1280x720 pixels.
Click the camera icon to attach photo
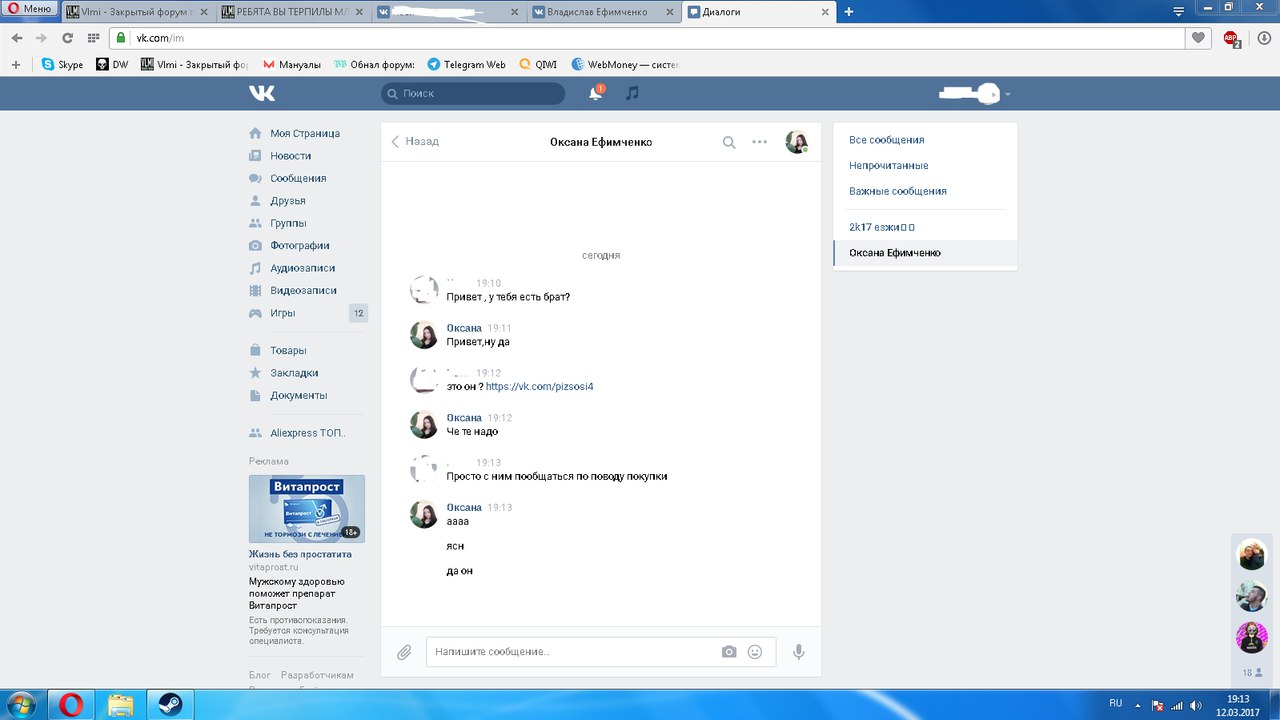[x=729, y=652]
